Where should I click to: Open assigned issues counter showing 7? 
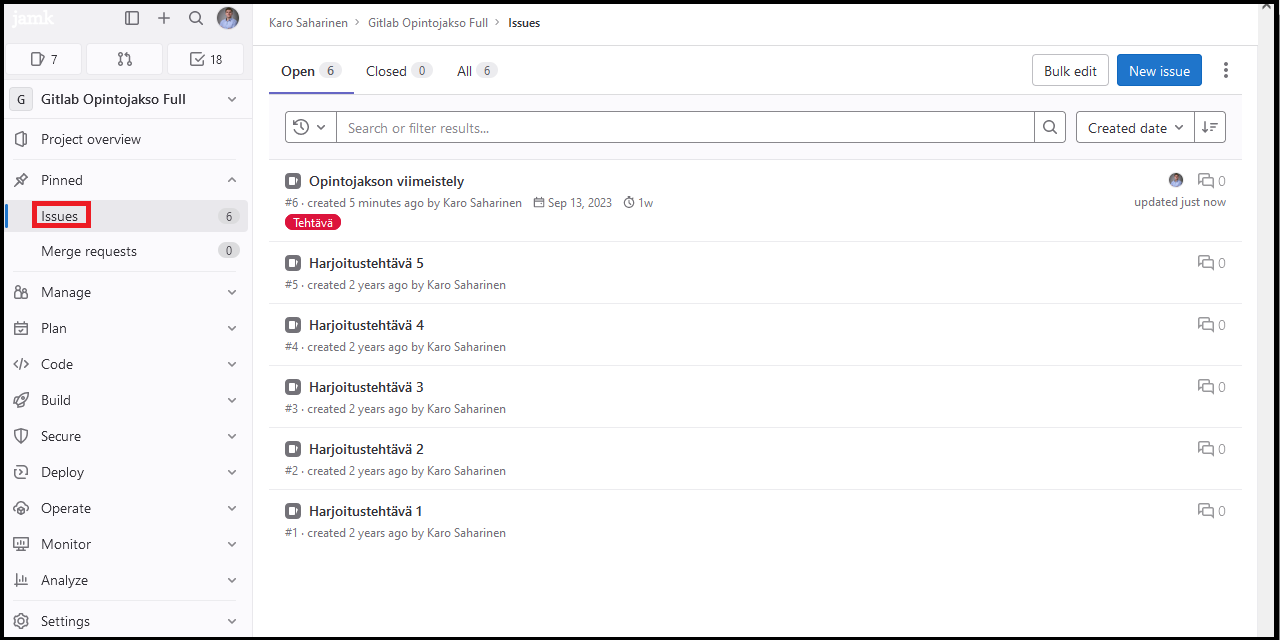(x=44, y=59)
